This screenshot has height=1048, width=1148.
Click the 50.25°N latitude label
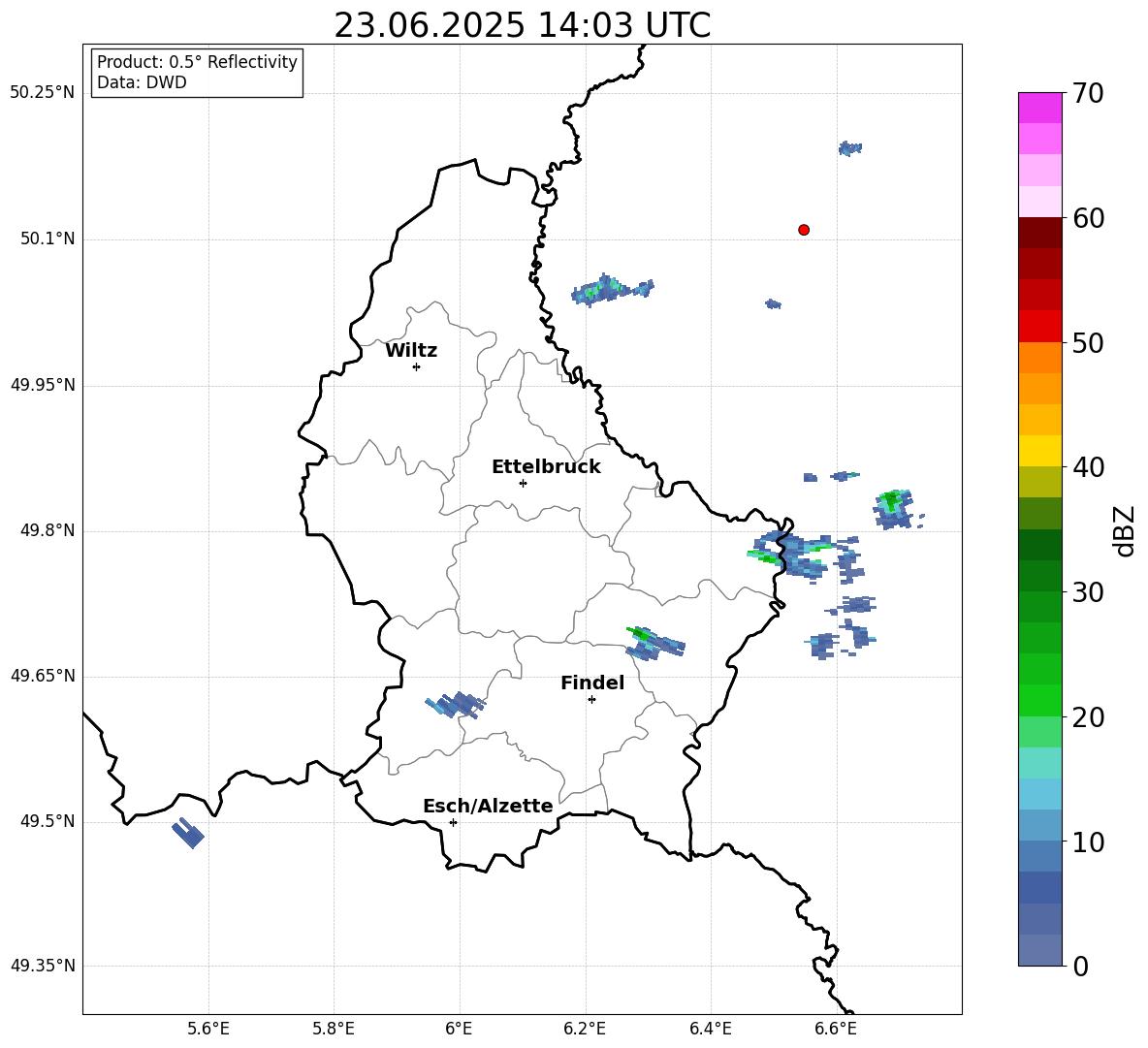[x=43, y=93]
